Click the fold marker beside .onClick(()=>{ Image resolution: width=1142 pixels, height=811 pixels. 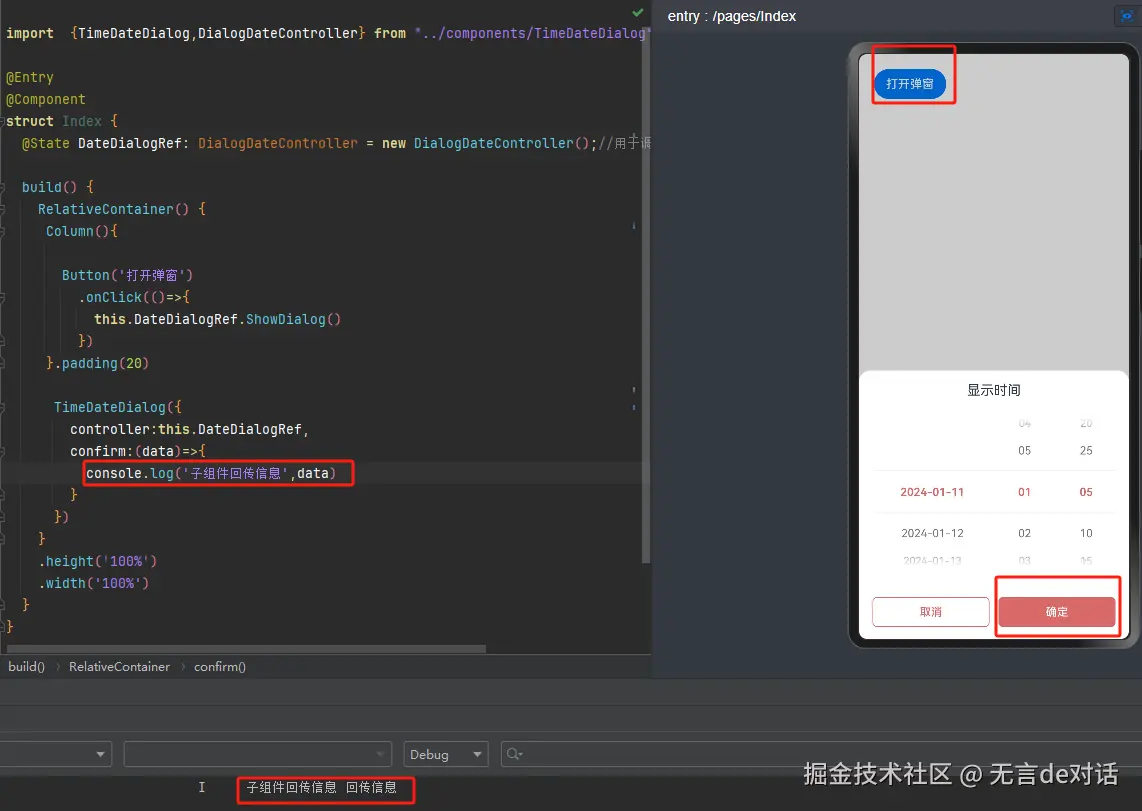[3, 297]
